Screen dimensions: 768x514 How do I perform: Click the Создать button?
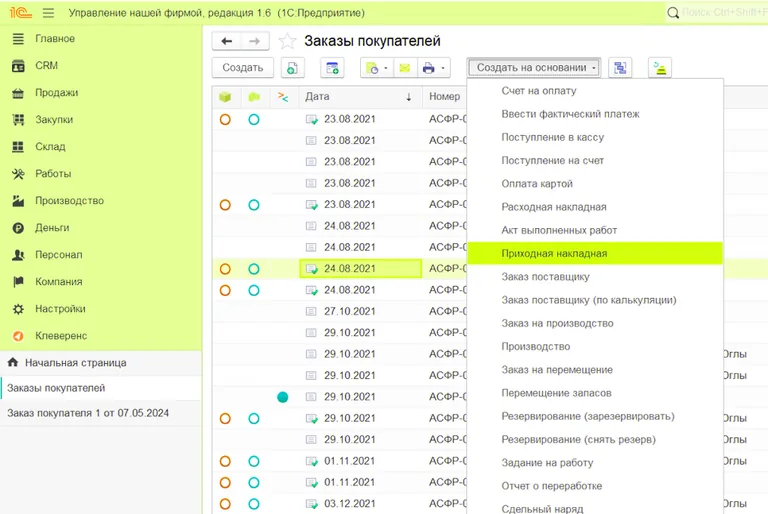click(x=242, y=68)
